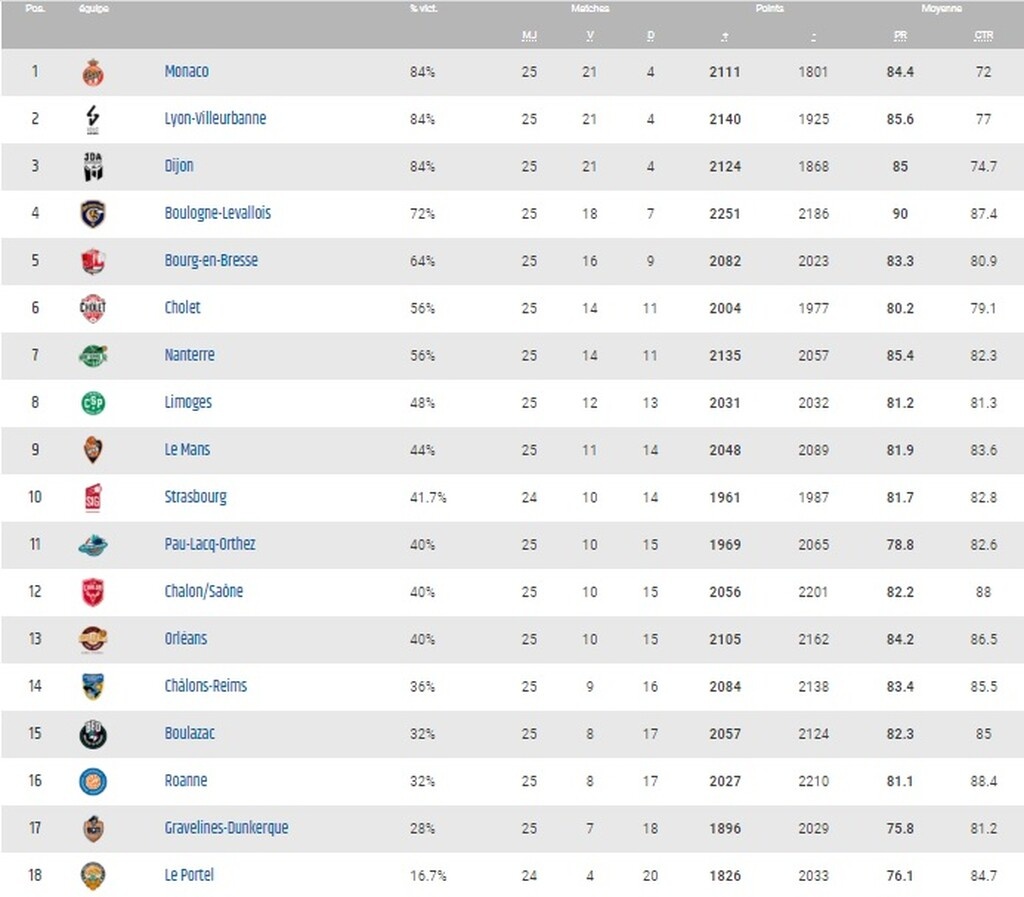The height and width of the screenshot is (897, 1024).
Task: Open the Bourg-en-Bresse team page link
Action: (x=211, y=260)
